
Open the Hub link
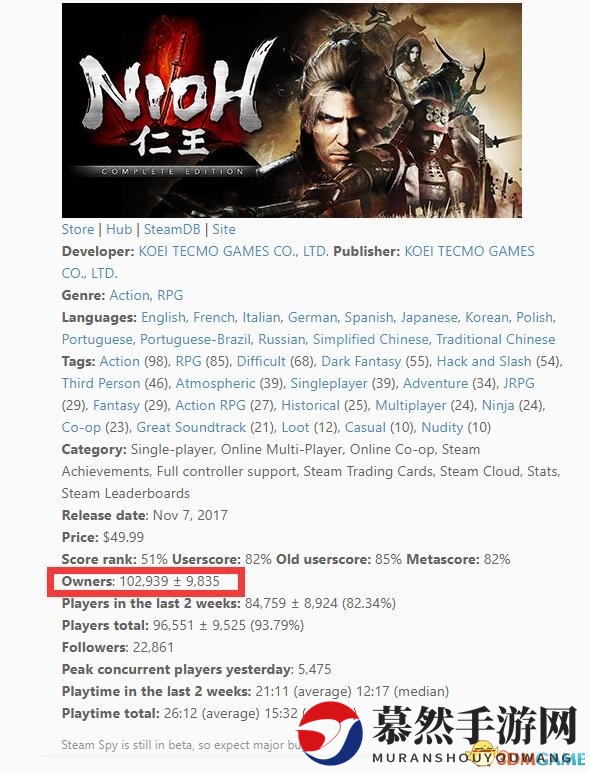click(x=119, y=229)
